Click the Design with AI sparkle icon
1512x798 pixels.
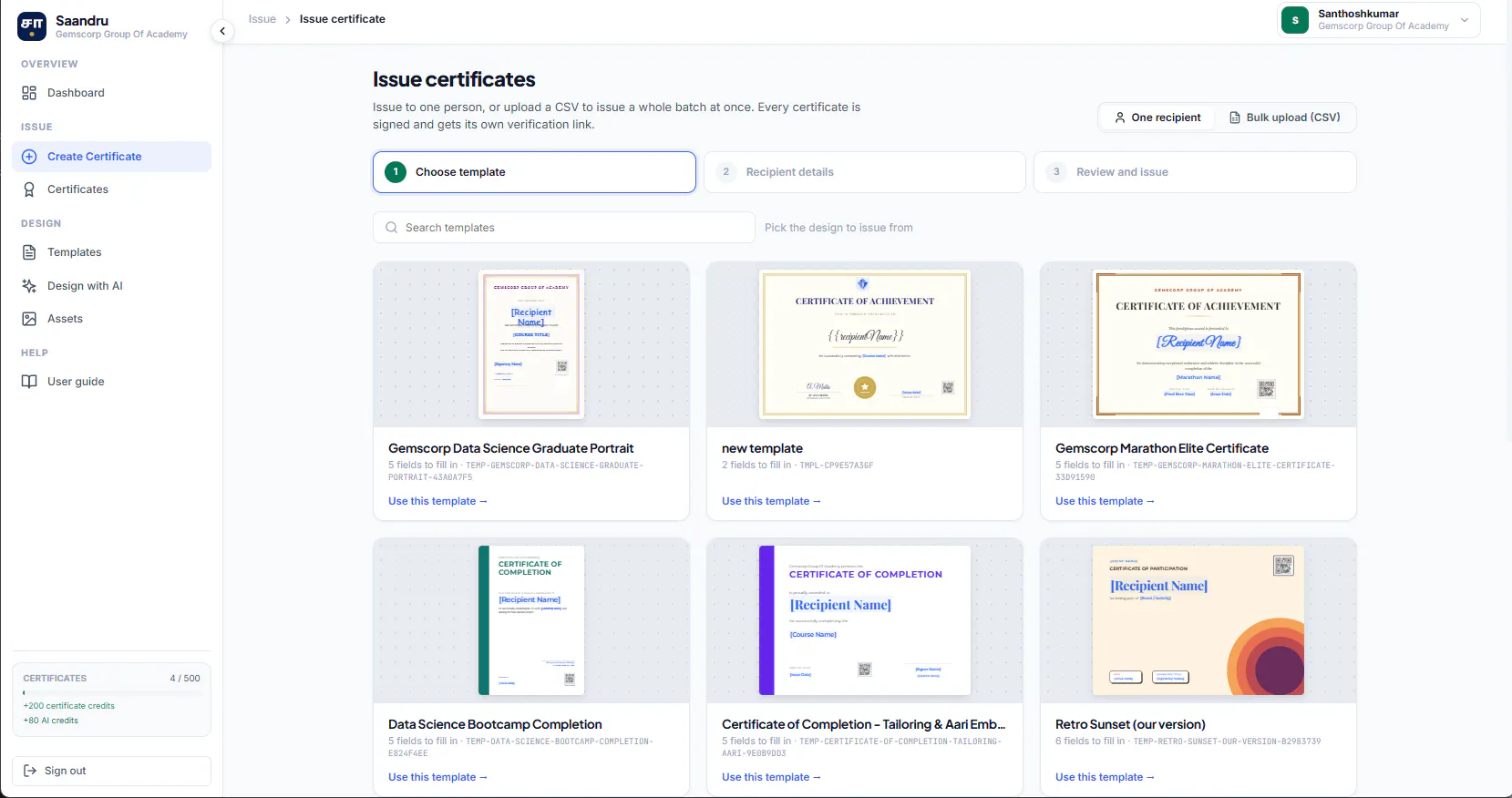coord(29,286)
